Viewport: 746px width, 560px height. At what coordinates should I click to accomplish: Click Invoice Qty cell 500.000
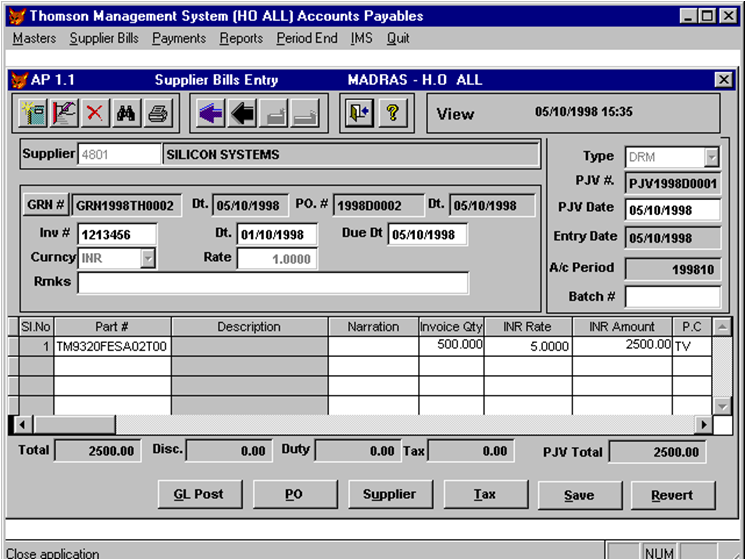[451, 346]
